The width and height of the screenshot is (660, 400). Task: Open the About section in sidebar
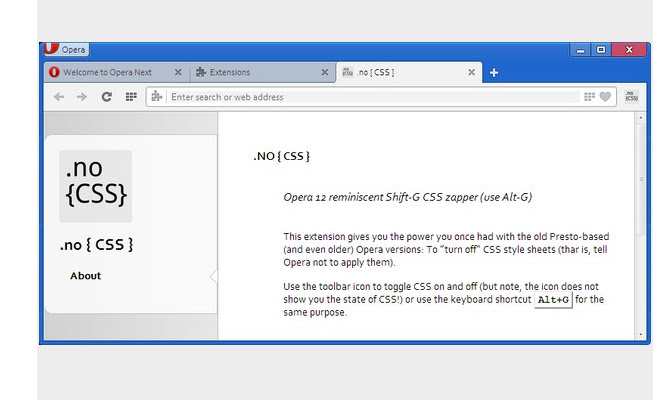tap(85, 276)
